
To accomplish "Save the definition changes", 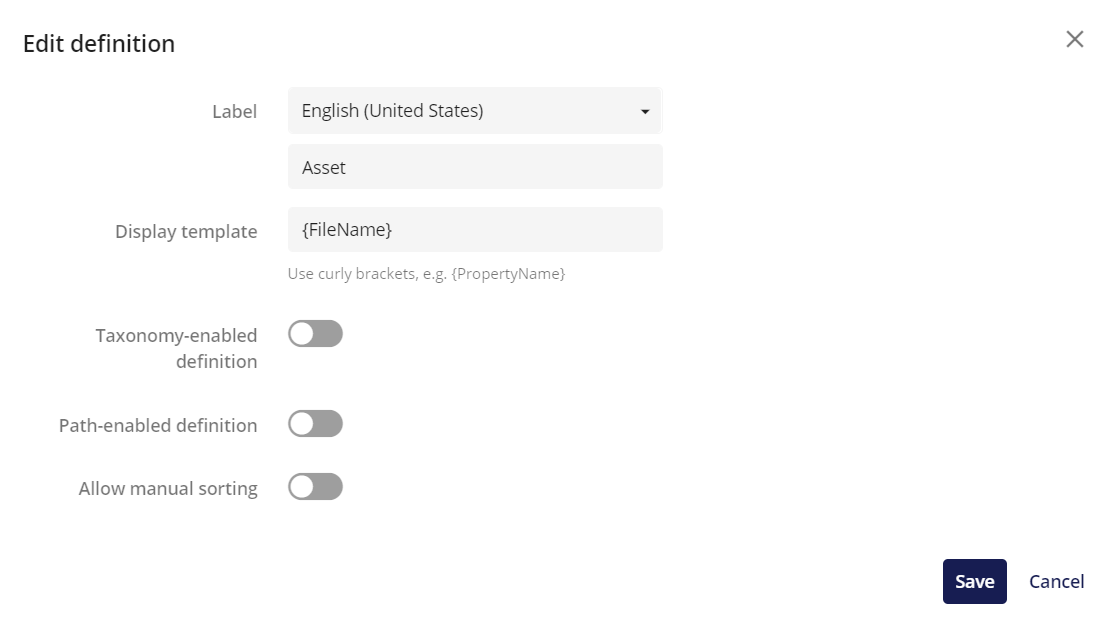I will coord(974,581).
